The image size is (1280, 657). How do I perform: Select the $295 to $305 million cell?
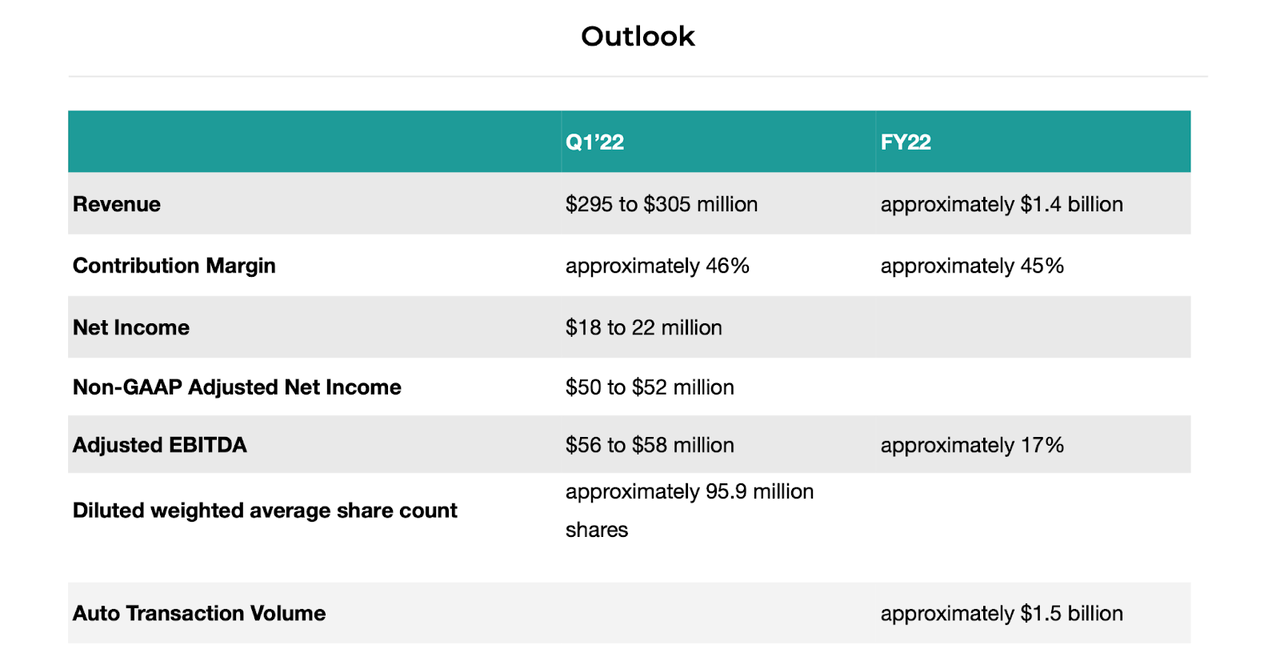[661, 204]
